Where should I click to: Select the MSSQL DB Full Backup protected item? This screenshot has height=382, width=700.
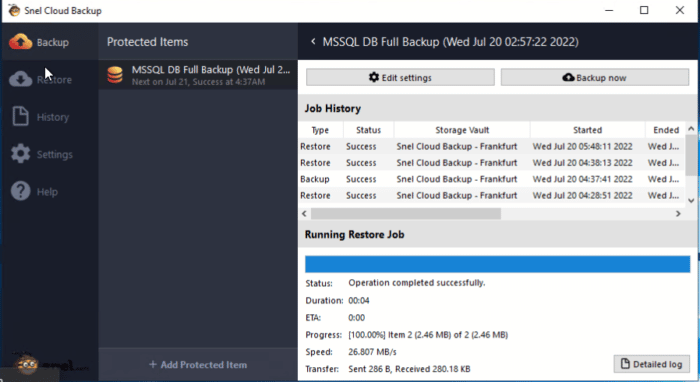pyautogui.click(x=198, y=75)
